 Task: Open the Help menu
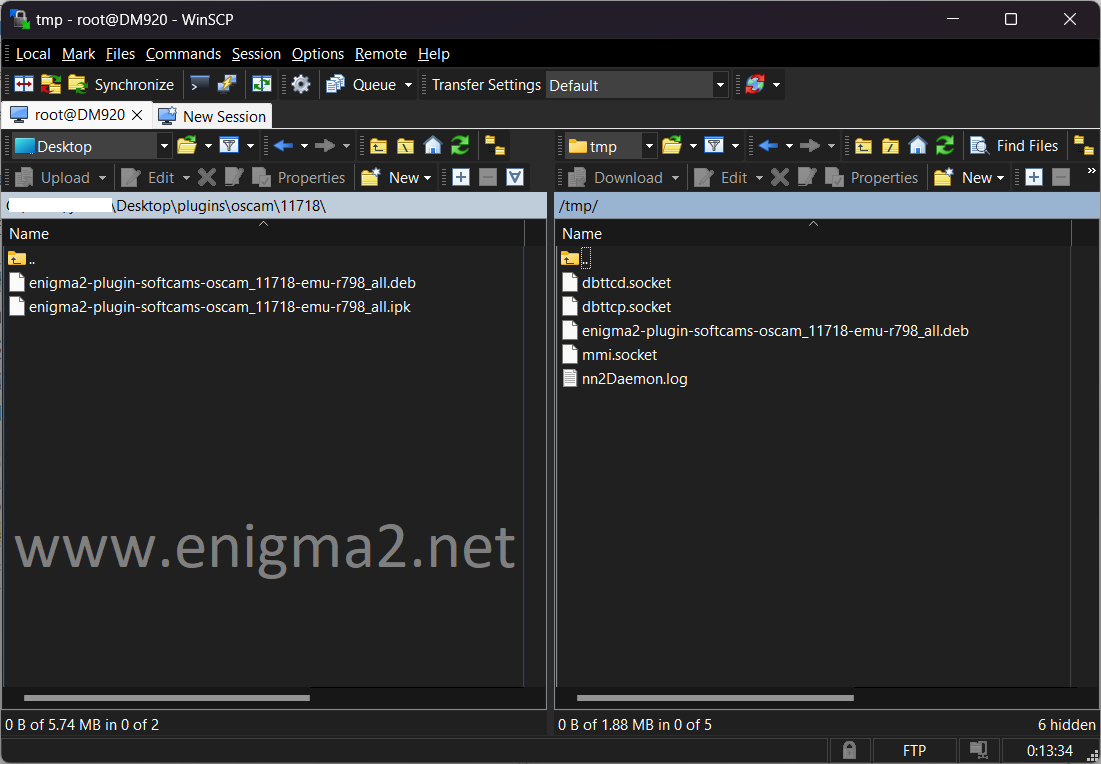(x=433, y=54)
